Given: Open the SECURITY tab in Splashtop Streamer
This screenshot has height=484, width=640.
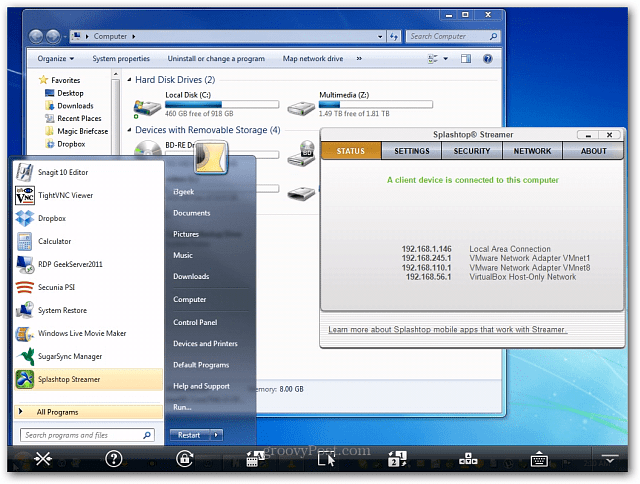Looking at the screenshot, I should (x=472, y=151).
